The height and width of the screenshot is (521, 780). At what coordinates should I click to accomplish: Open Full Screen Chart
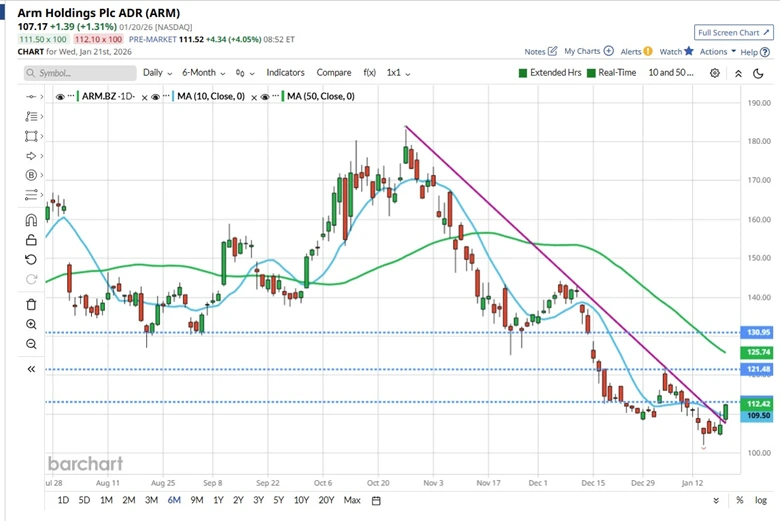point(734,32)
